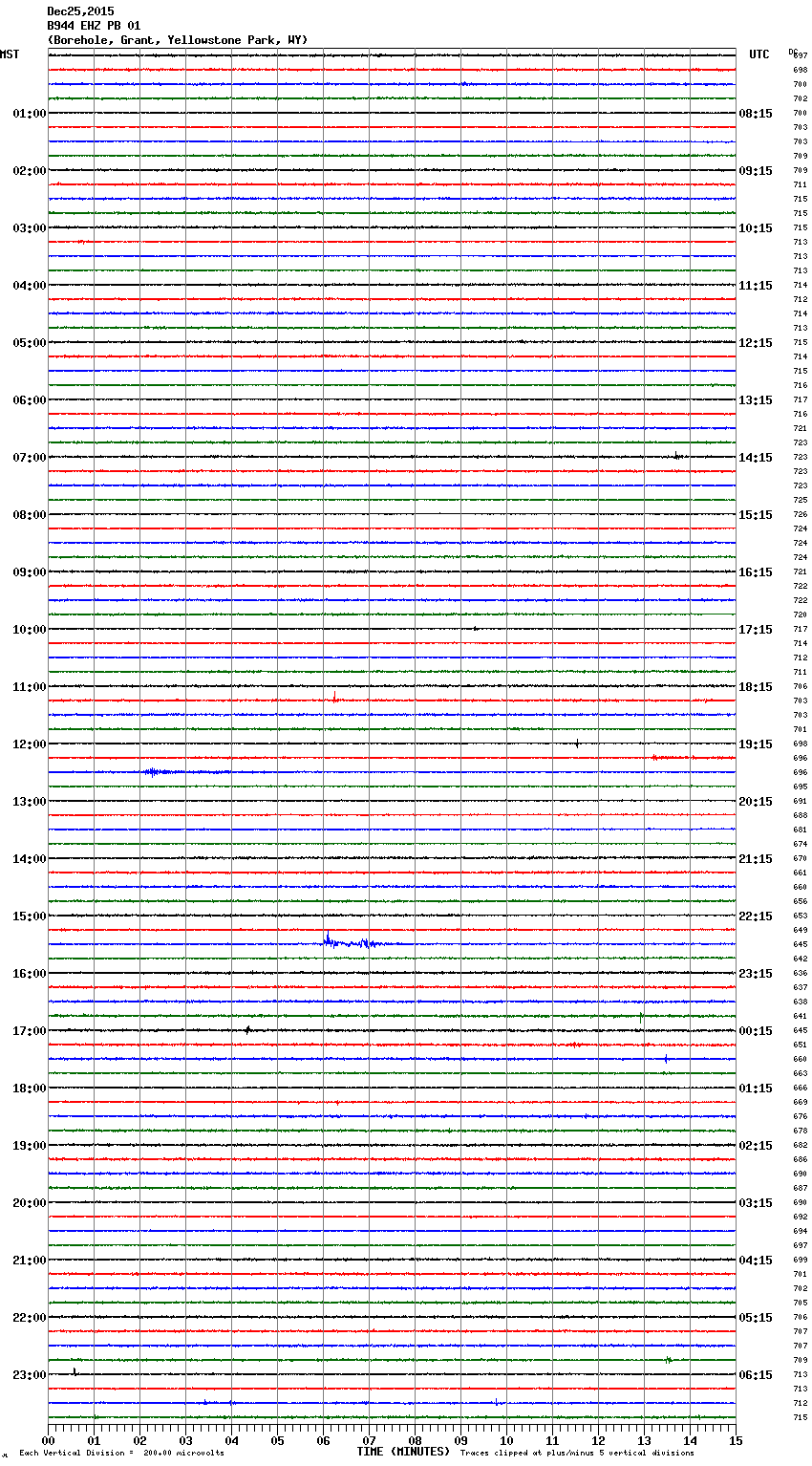Click the 19:00 MST time label
Image resolution: width=812 pixels, height=1466 pixels.
click(30, 1146)
